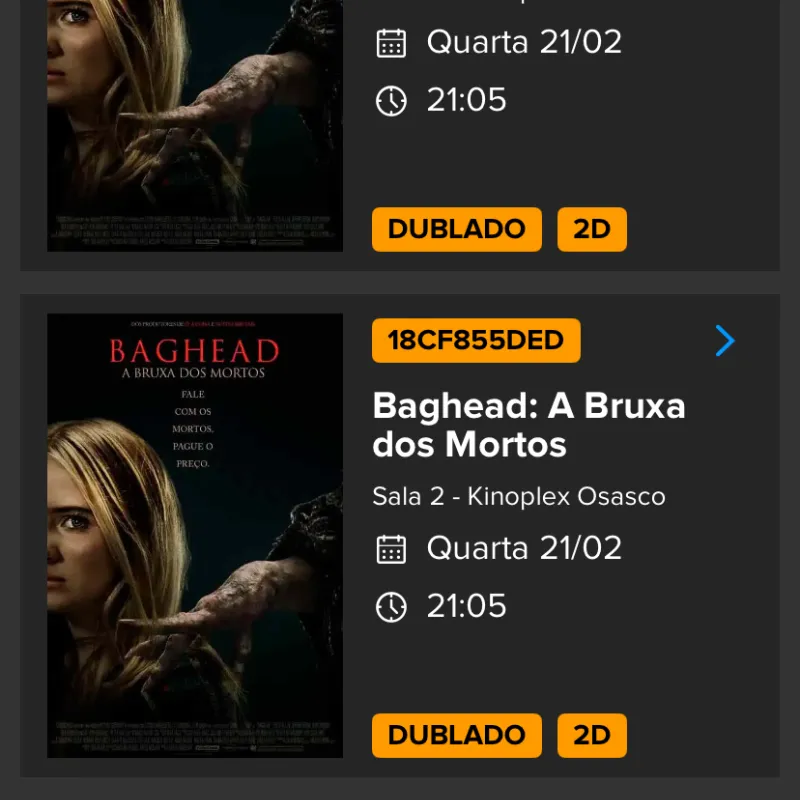Open Baghead poster in second ticket
Image resolution: width=800 pixels, height=800 pixels.
pos(195,536)
